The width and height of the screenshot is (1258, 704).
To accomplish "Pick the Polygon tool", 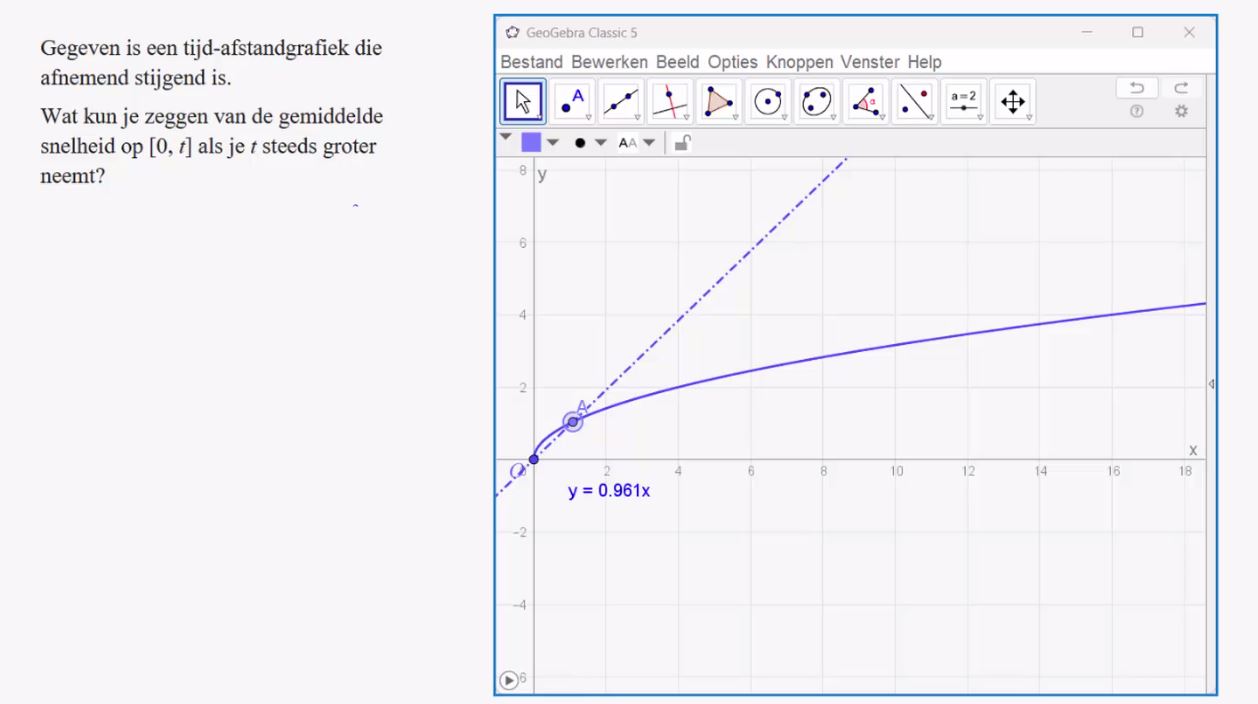I will (720, 102).
